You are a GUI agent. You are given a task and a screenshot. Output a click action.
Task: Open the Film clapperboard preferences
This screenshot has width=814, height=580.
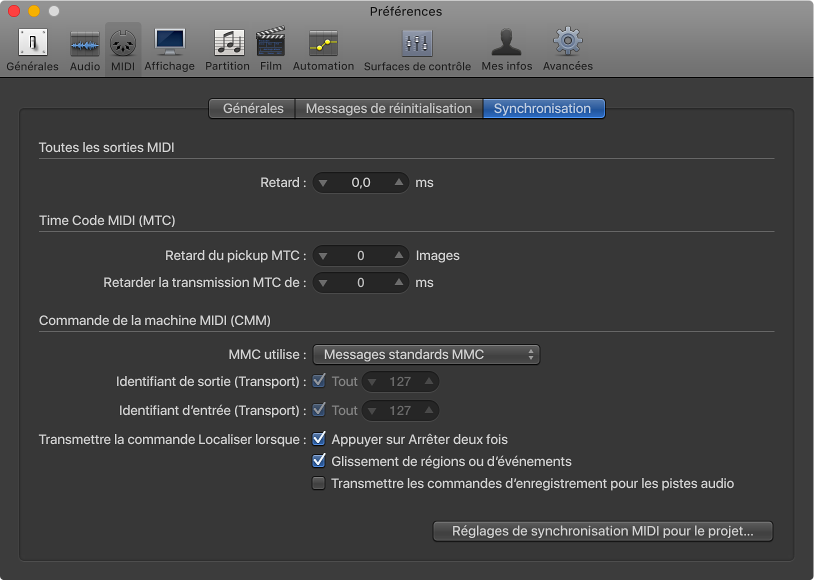tap(270, 44)
